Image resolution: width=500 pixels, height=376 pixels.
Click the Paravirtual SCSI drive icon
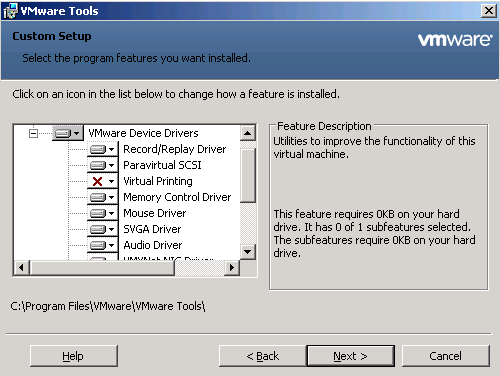coord(98,165)
